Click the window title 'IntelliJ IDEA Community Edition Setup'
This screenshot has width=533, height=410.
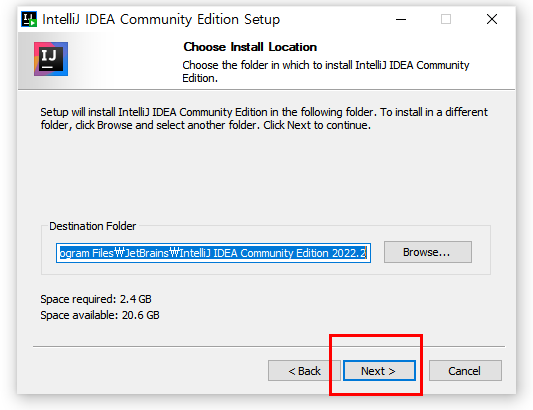[x=161, y=19]
